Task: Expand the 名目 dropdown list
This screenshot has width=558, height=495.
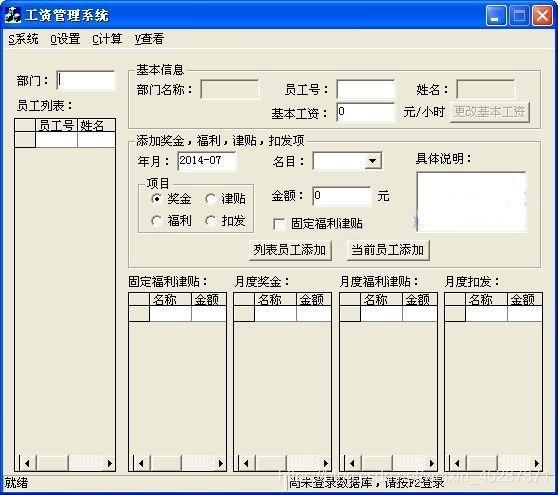Action: pyautogui.click(x=373, y=161)
